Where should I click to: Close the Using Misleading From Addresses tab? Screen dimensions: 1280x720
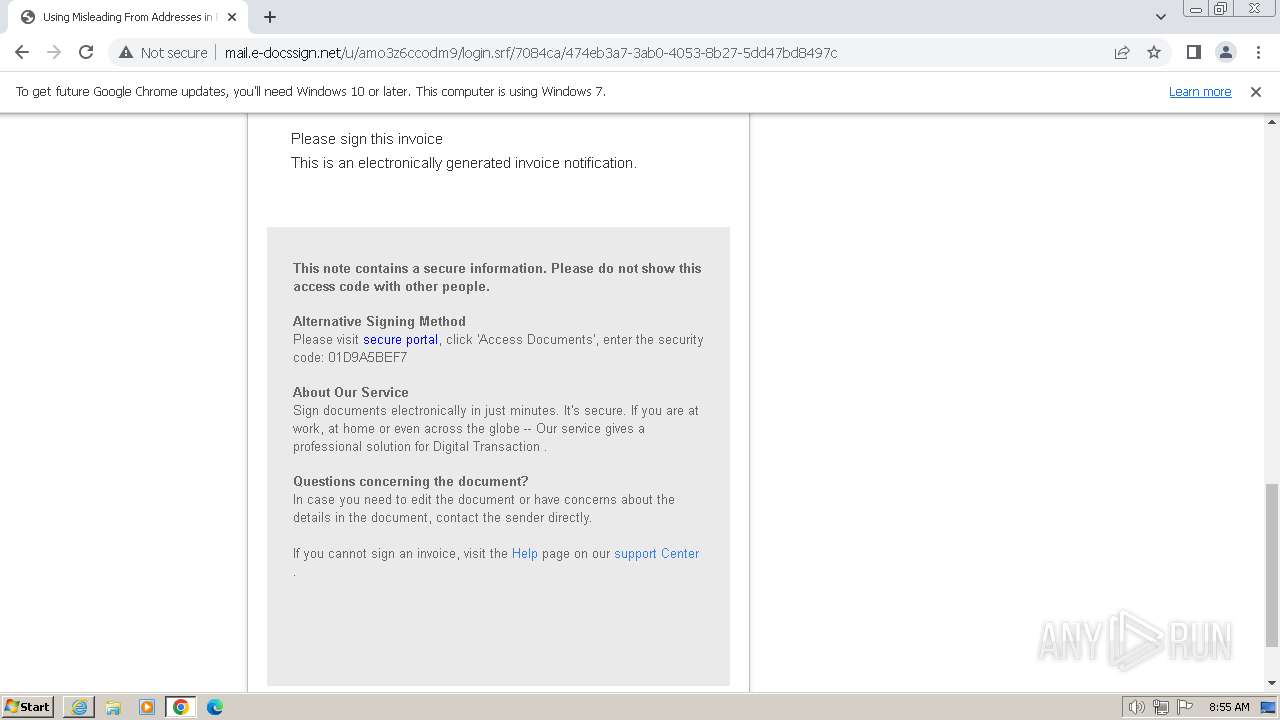tap(232, 17)
